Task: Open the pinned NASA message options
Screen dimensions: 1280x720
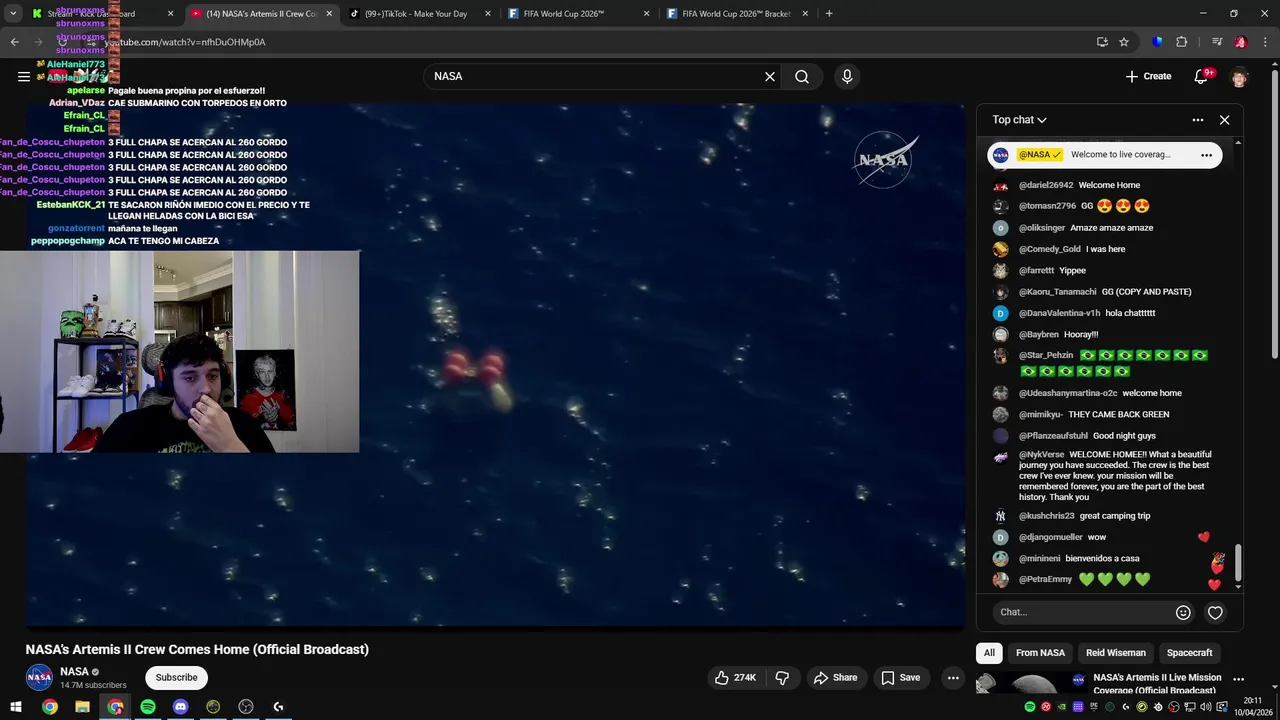Action: [x=1206, y=155]
